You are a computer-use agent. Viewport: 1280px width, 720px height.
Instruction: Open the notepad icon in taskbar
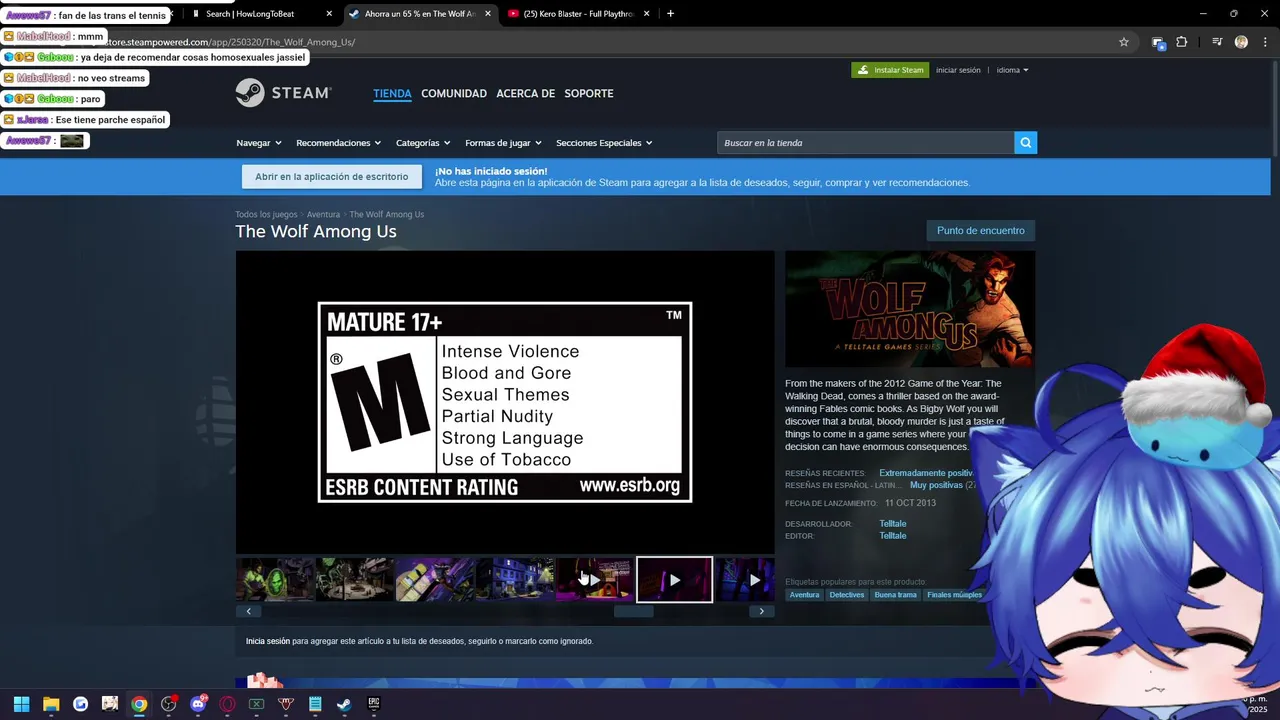pyautogui.click(x=315, y=704)
